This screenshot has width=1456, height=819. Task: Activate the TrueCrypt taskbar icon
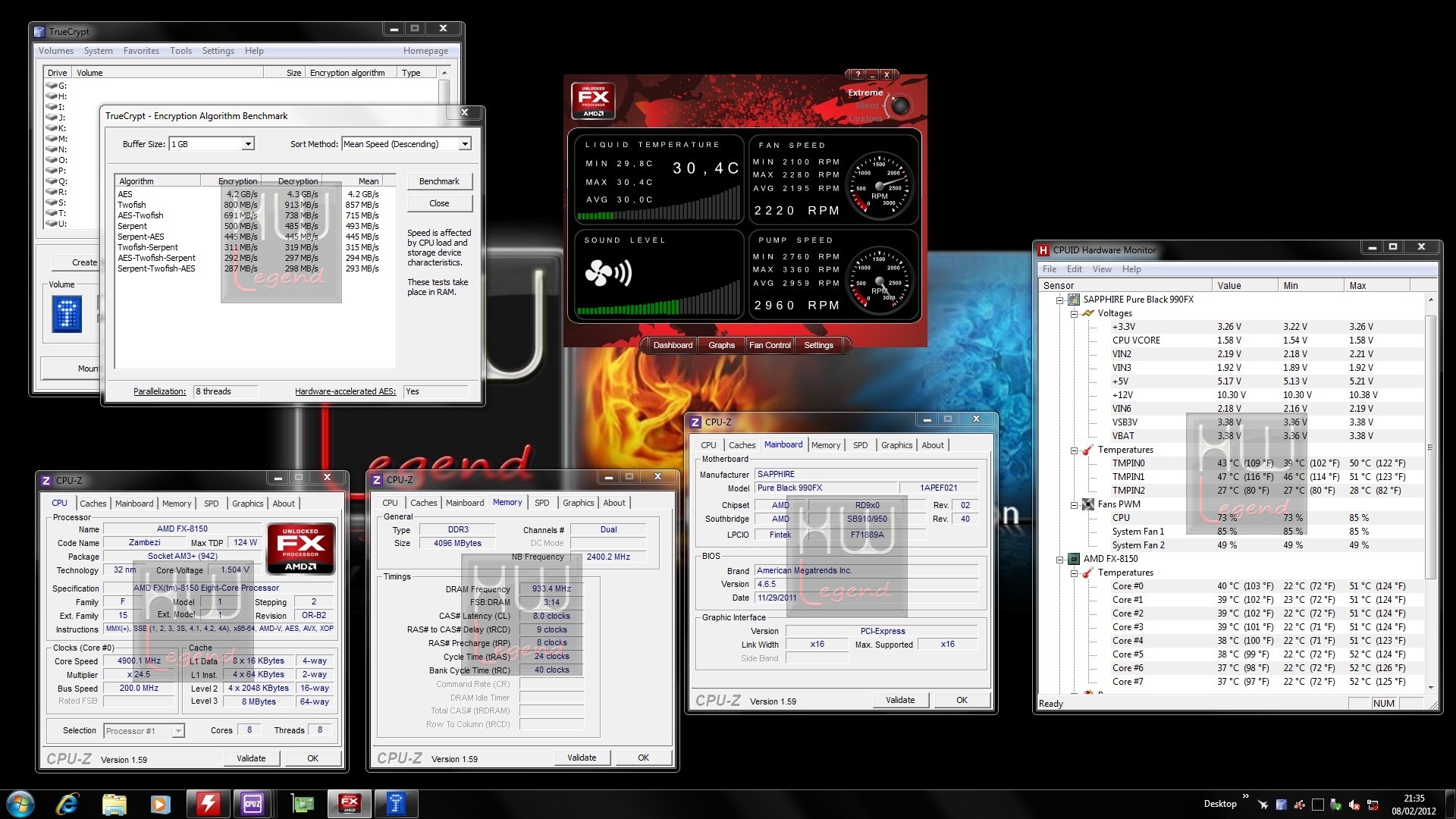396,803
